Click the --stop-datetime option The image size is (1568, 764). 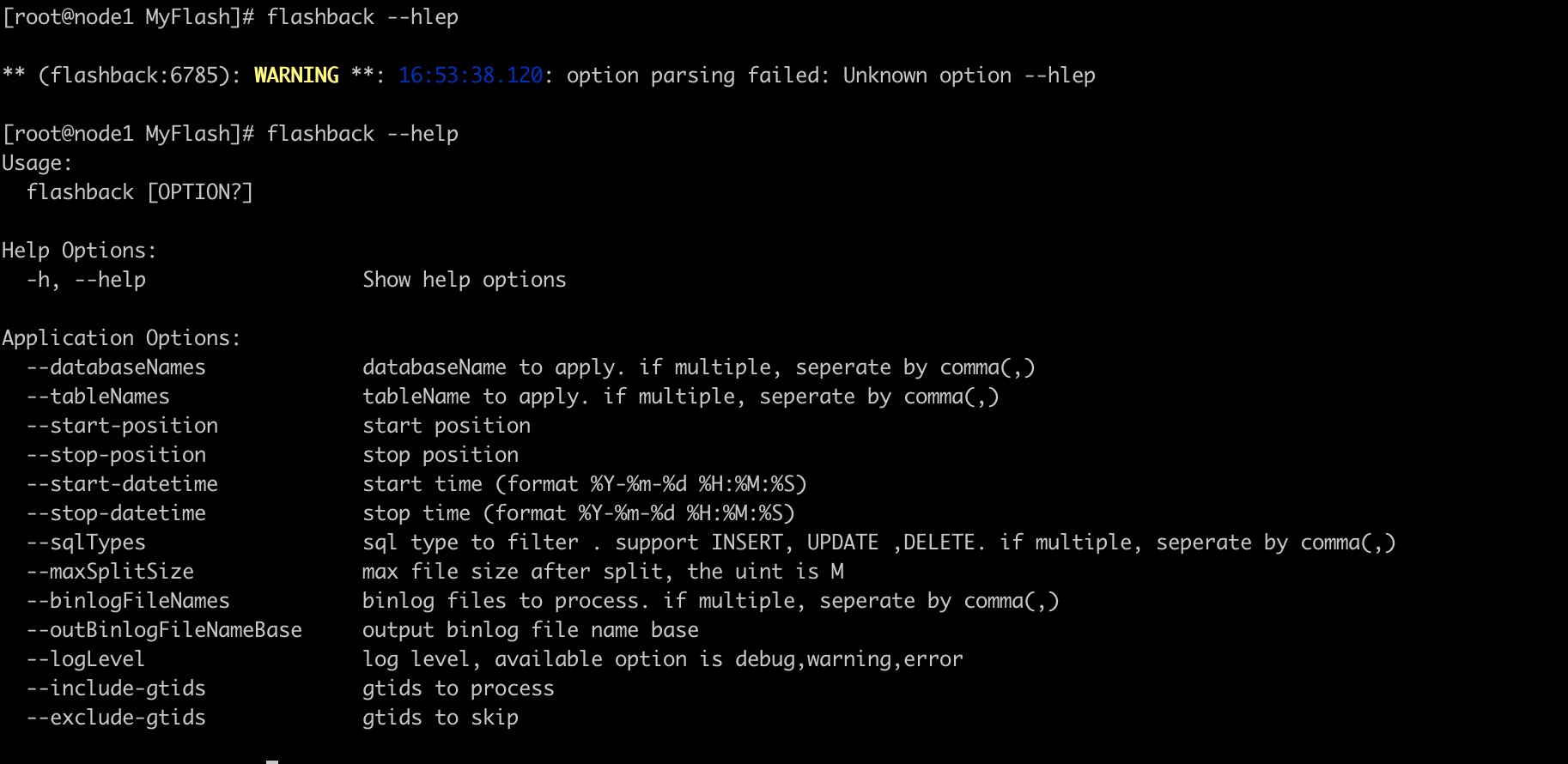[x=116, y=513]
